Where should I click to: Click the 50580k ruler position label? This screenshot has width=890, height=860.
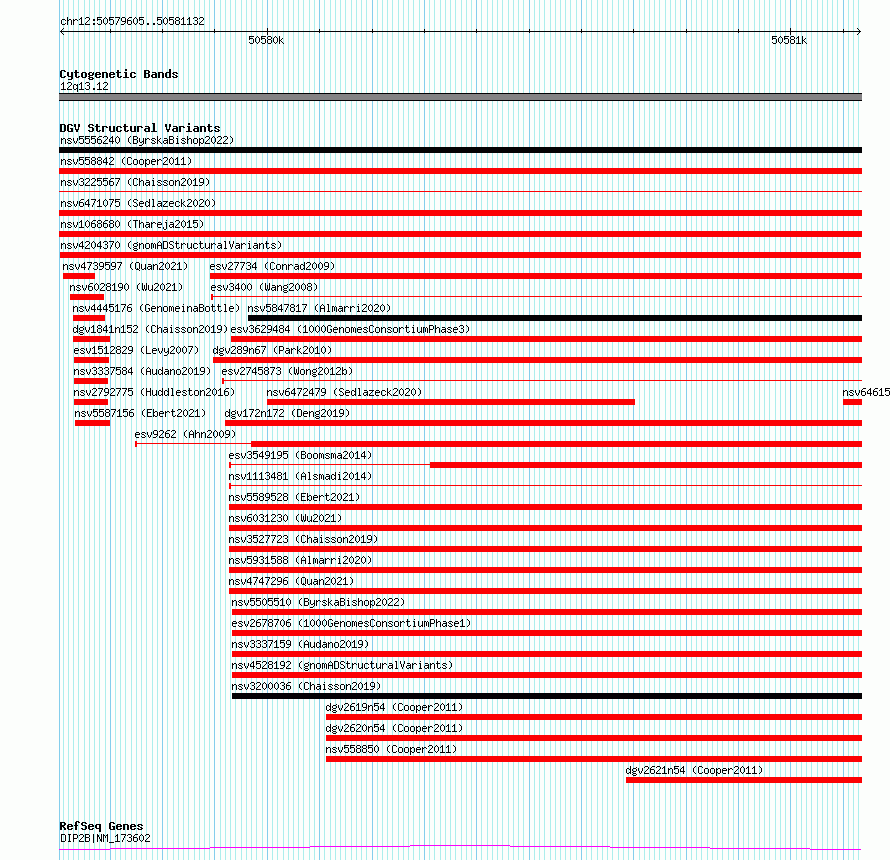click(266, 40)
